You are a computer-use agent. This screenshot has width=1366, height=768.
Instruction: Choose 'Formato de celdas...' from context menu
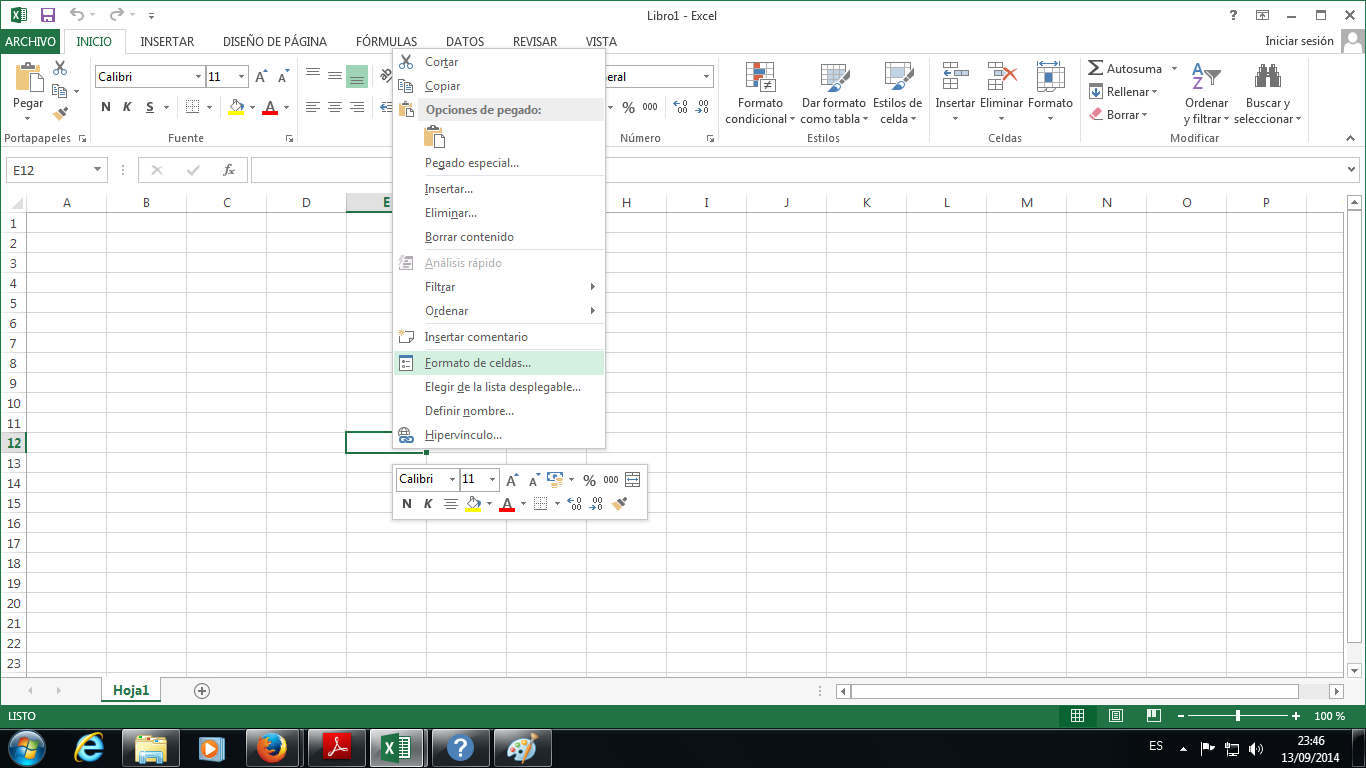click(478, 363)
